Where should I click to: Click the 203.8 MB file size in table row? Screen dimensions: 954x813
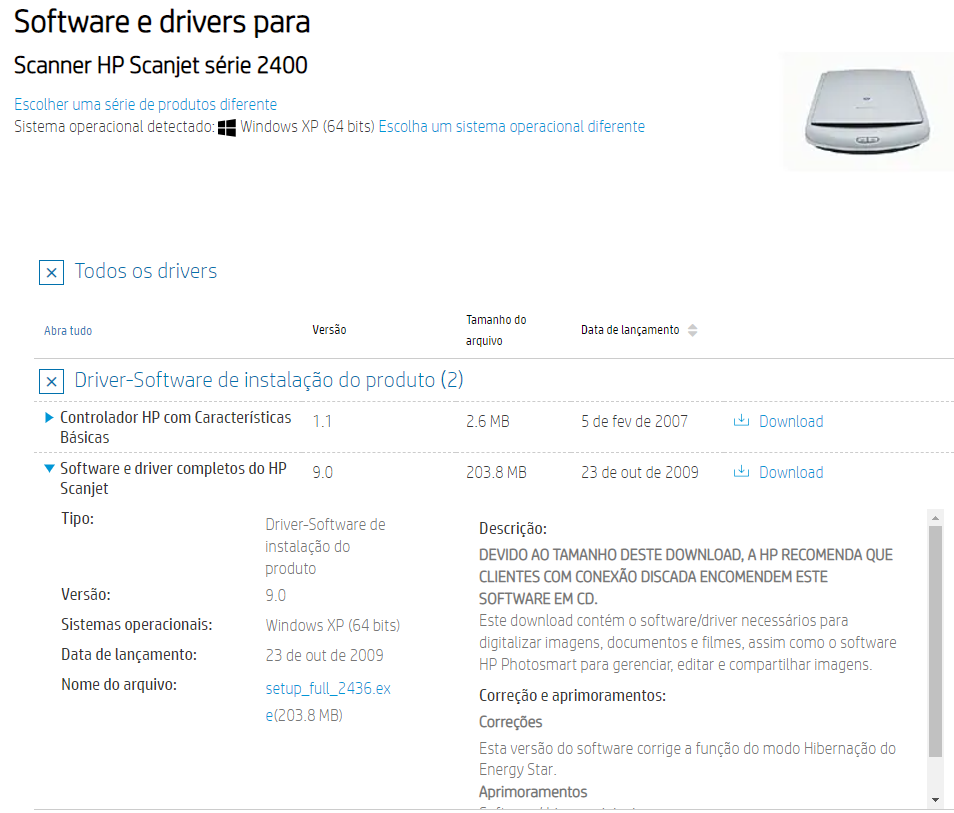point(496,472)
